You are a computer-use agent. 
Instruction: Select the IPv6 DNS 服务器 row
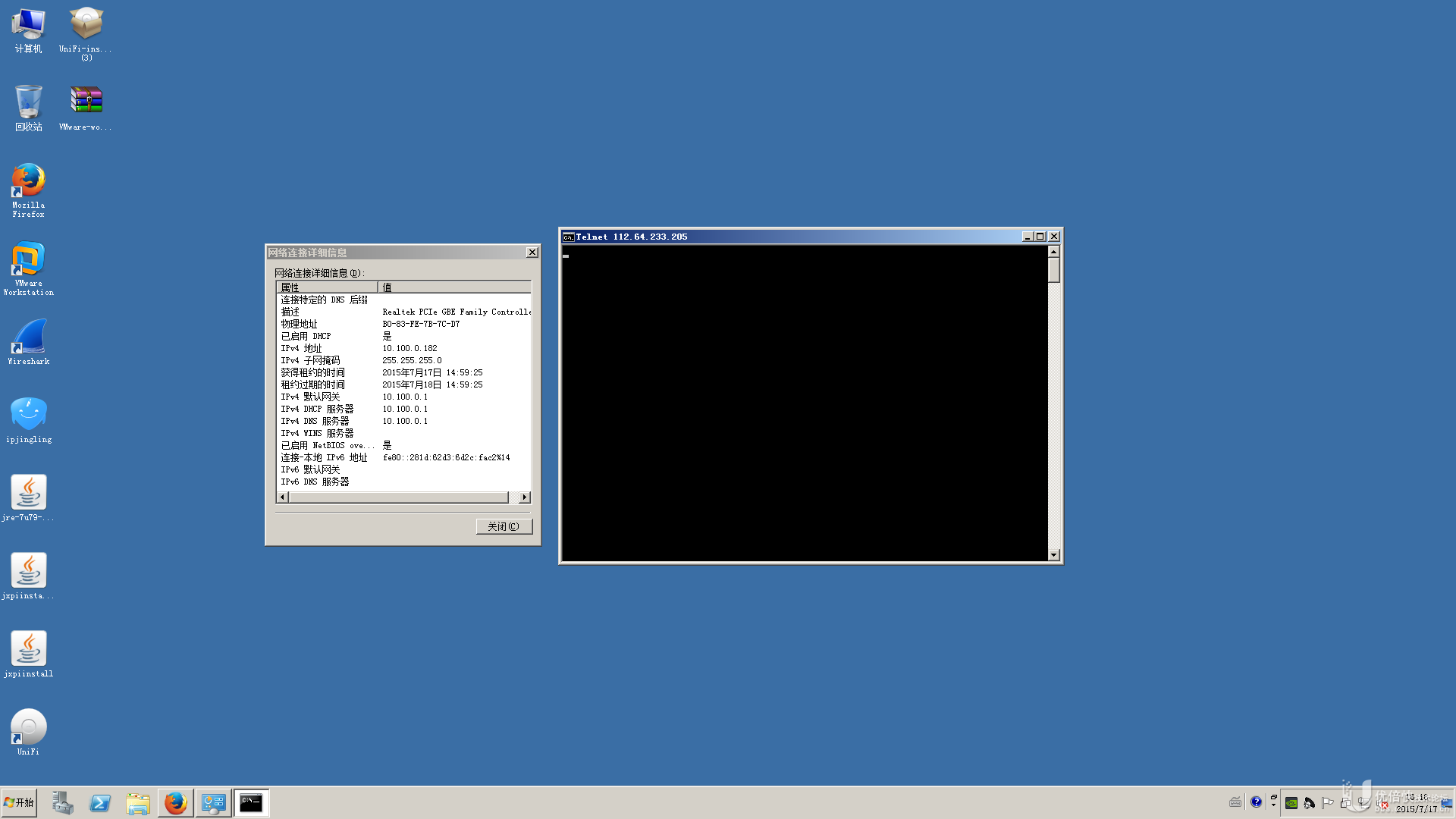[403, 482]
